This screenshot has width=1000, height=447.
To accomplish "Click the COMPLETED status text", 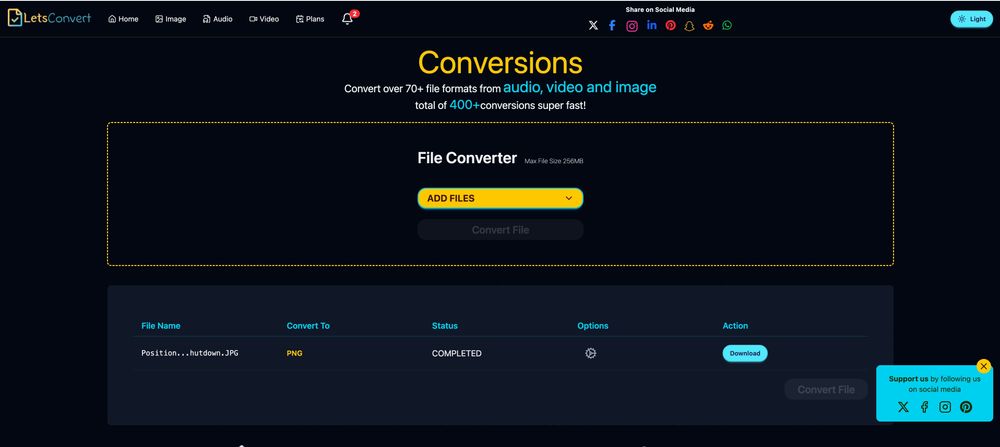I will (x=457, y=353).
